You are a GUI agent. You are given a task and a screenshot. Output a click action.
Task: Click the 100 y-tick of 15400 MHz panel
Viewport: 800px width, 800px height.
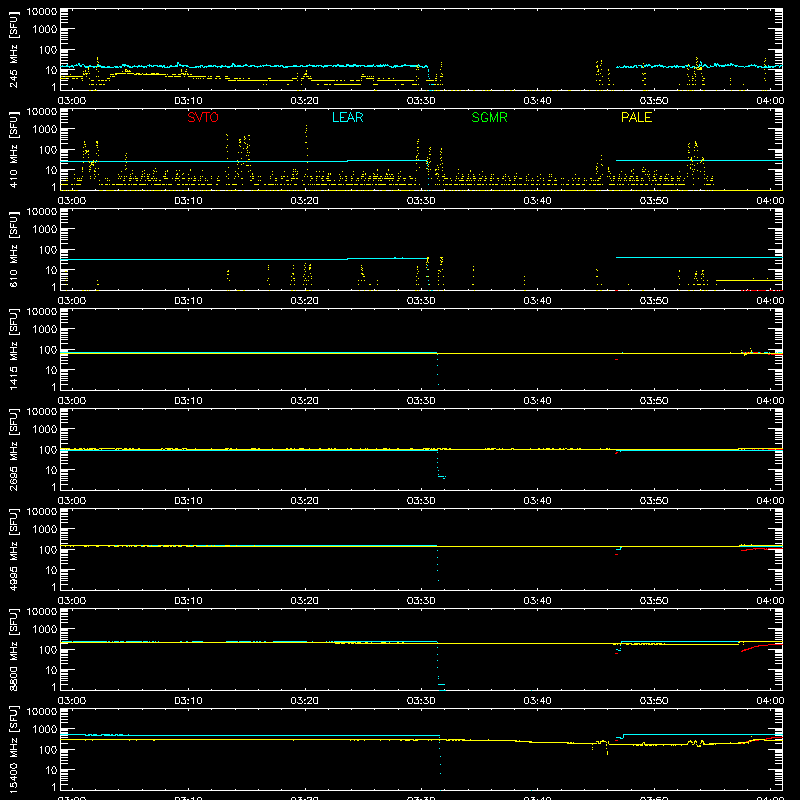click(x=48, y=749)
